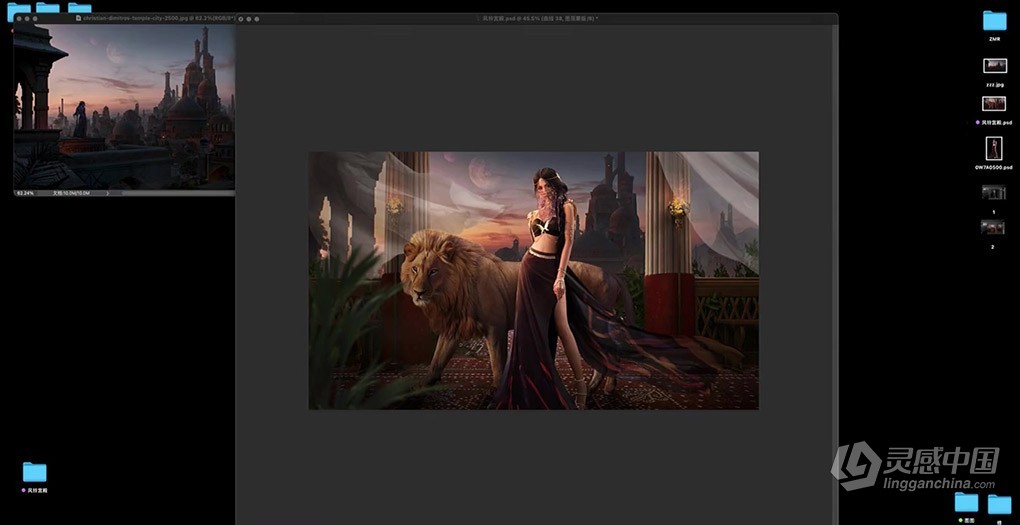Select the 风玲宫殿 folder at bottom left
This screenshot has height=525, width=1020.
[35, 472]
